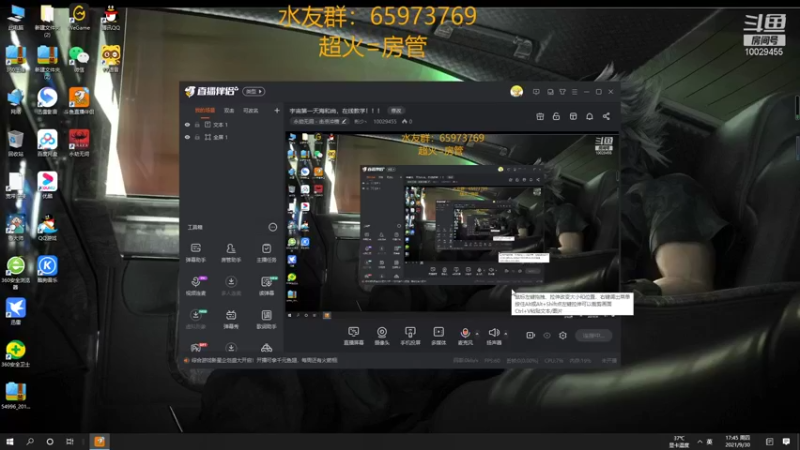
Task: Open the 多人连麦 download tool
Action: click(x=231, y=286)
